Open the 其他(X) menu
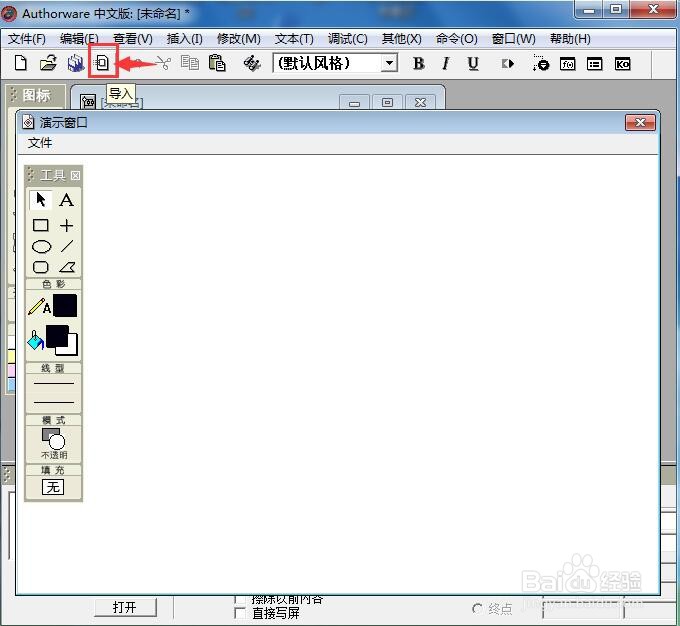Viewport: 680px width, 626px height. click(401, 39)
